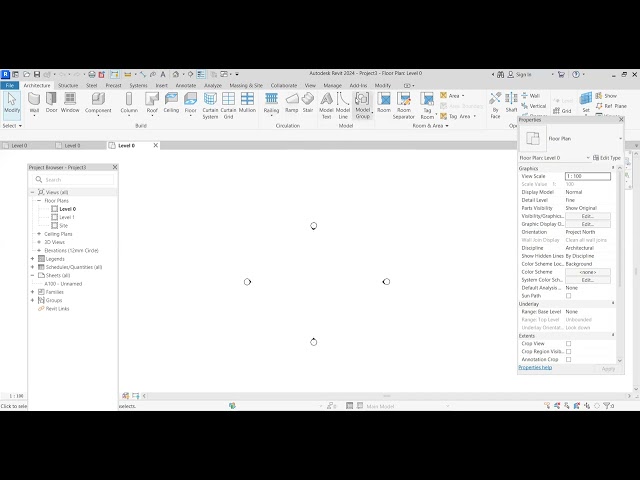Select the Shaft opening tool
The width and height of the screenshot is (640, 480).
(x=511, y=102)
